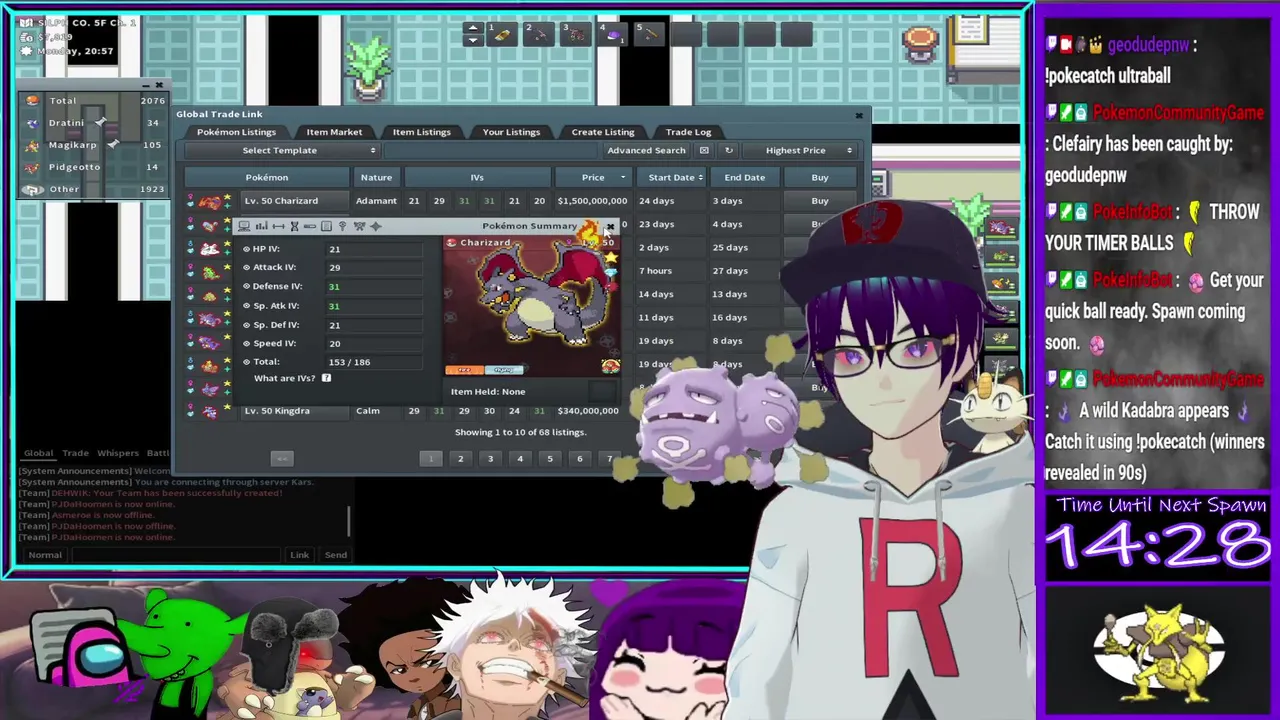Click the question mark beside What are IVs
This screenshot has width=1280, height=720.
click(x=326, y=378)
